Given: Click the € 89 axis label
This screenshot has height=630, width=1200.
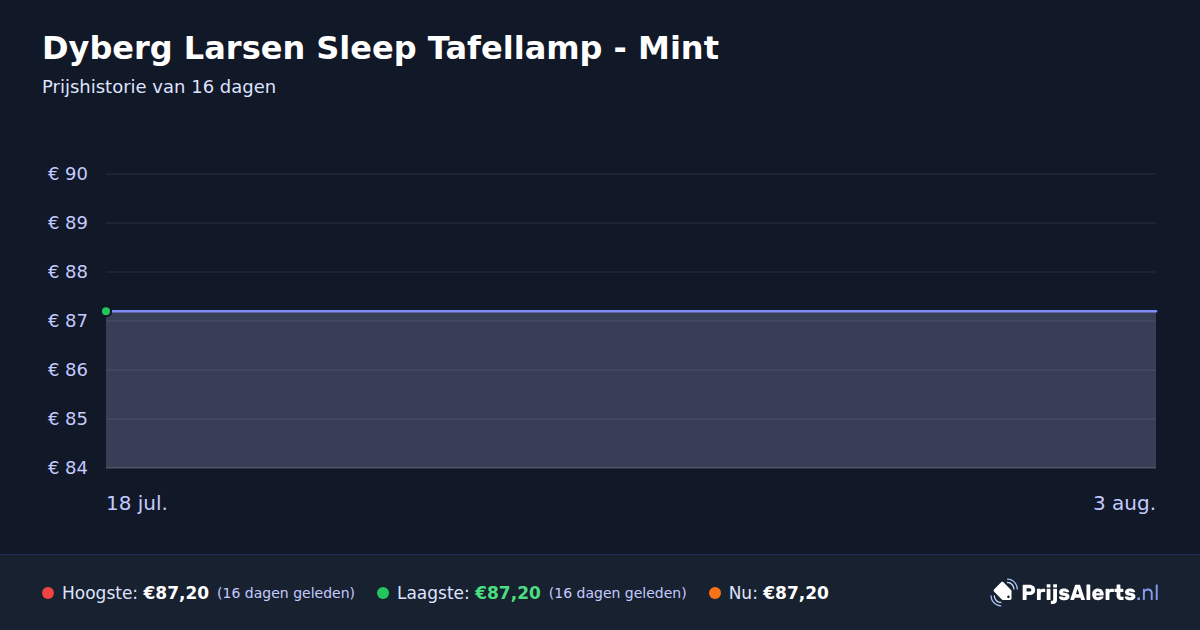Looking at the screenshot, I should click(x=68, y=223).
